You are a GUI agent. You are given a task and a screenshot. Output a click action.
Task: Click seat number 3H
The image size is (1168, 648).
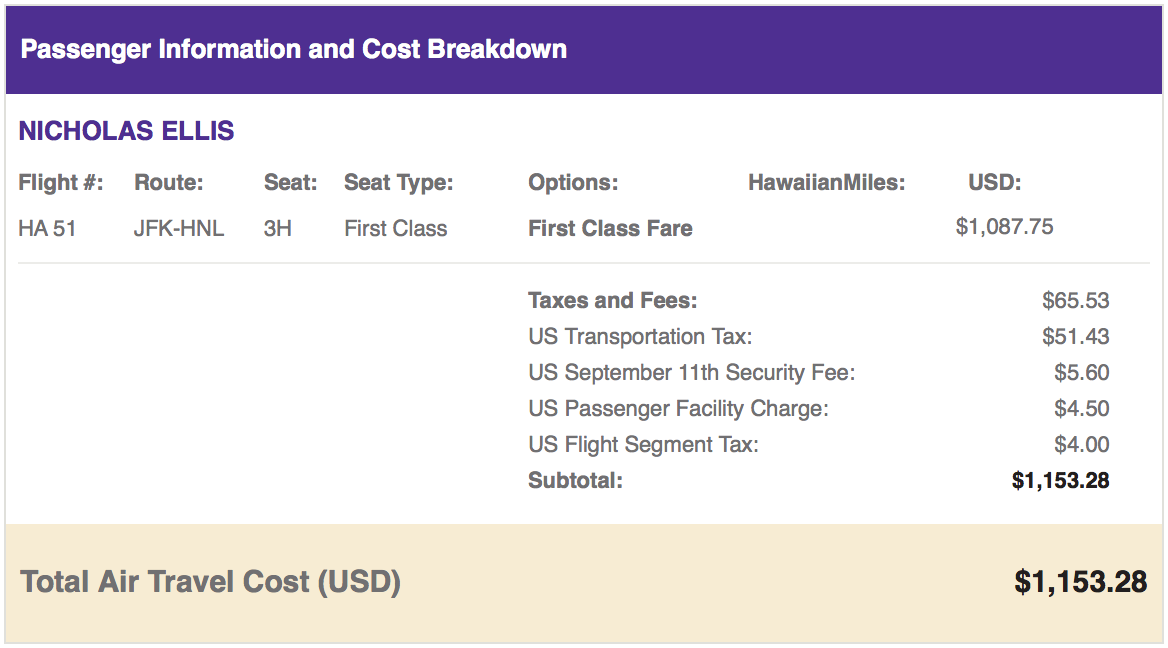[278, 228]
